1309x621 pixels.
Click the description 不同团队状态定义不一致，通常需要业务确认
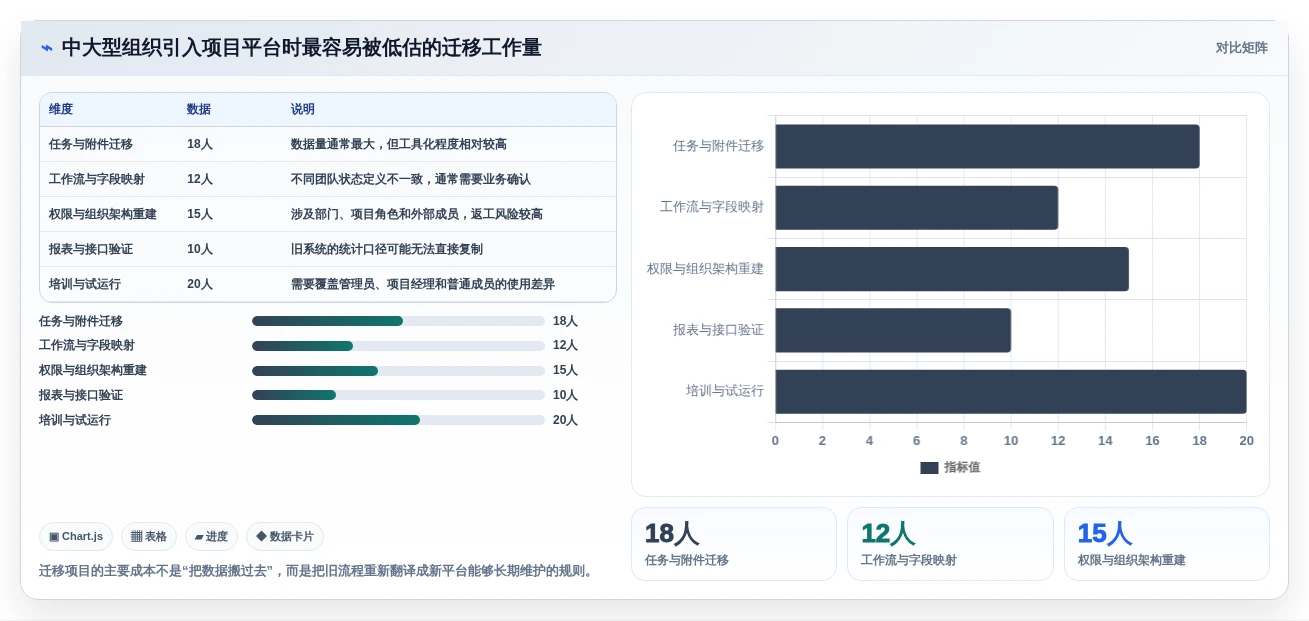pos(411,179)
